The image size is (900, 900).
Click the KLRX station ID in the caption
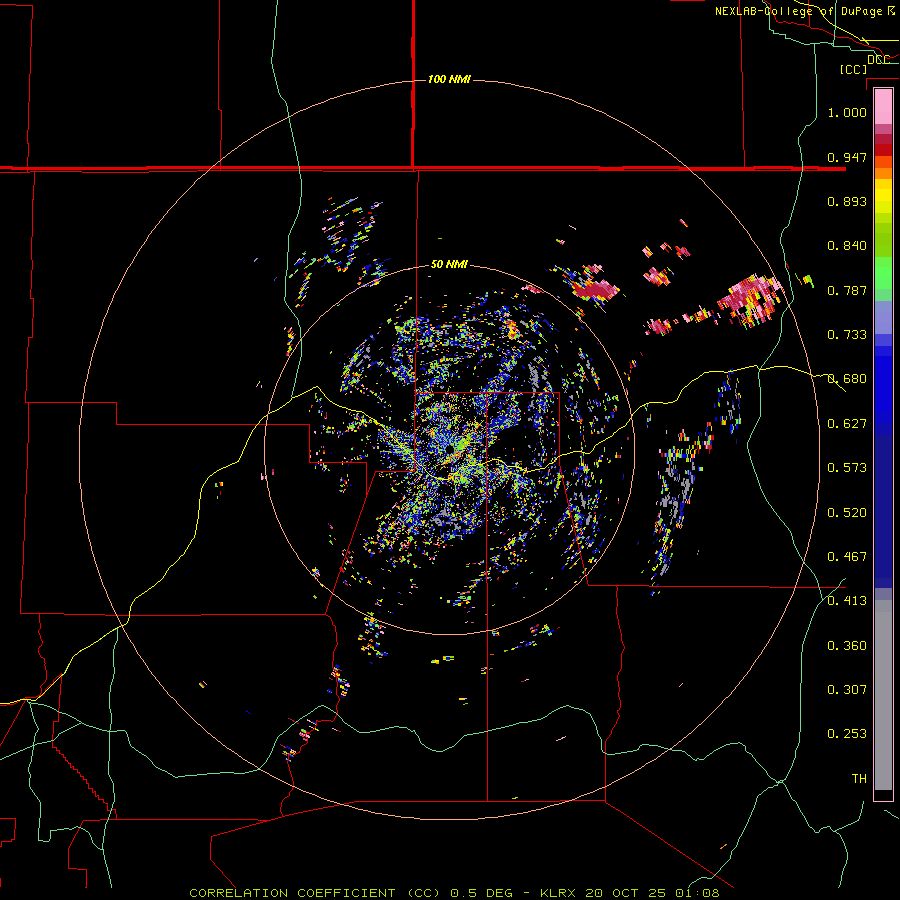558,893
